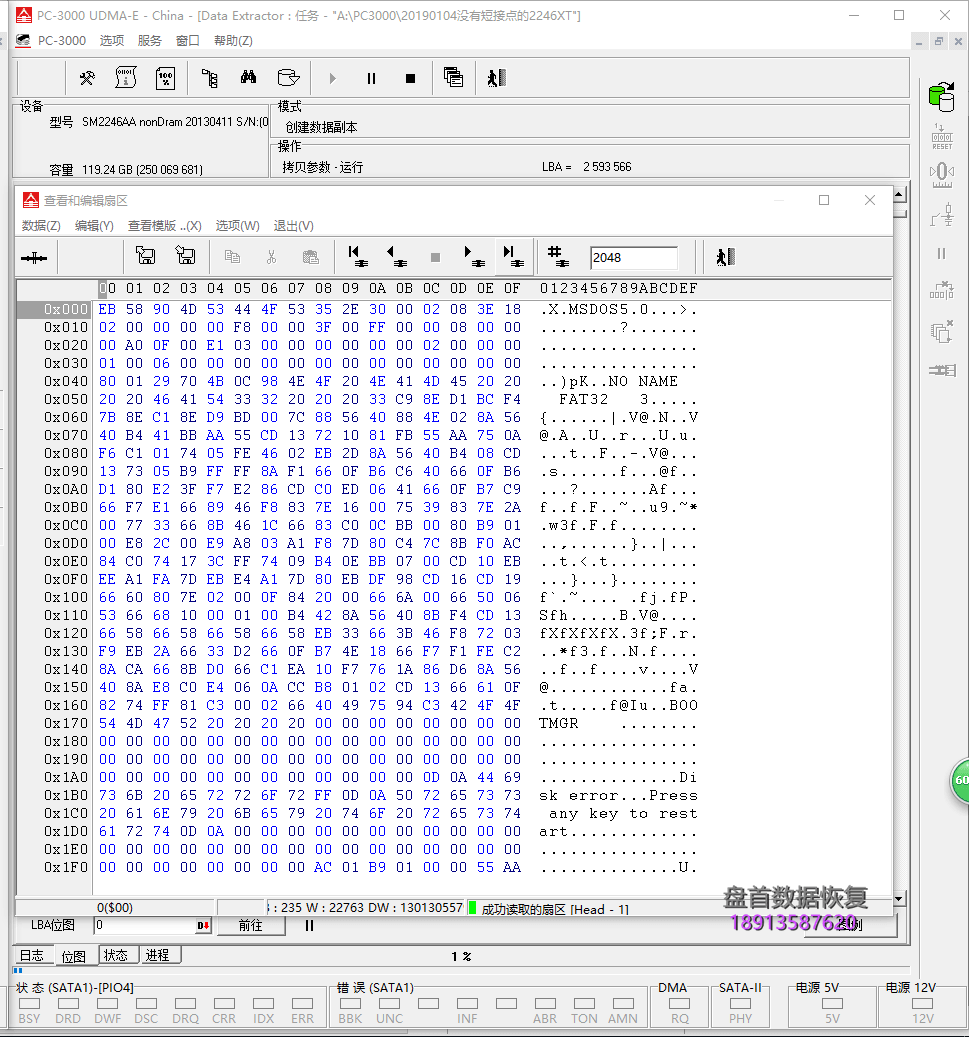Close the sector editor window

click(x=870, y=200)
